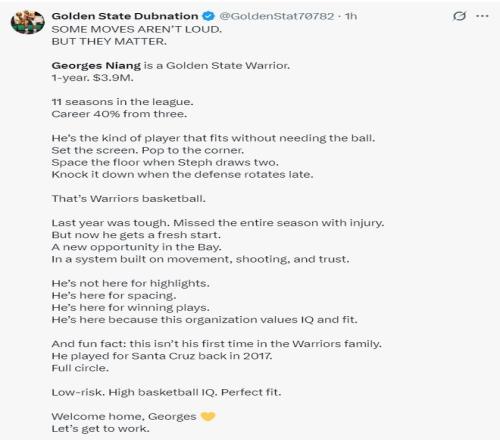Click the bold Georges Niang name

[x=96, y=66]
